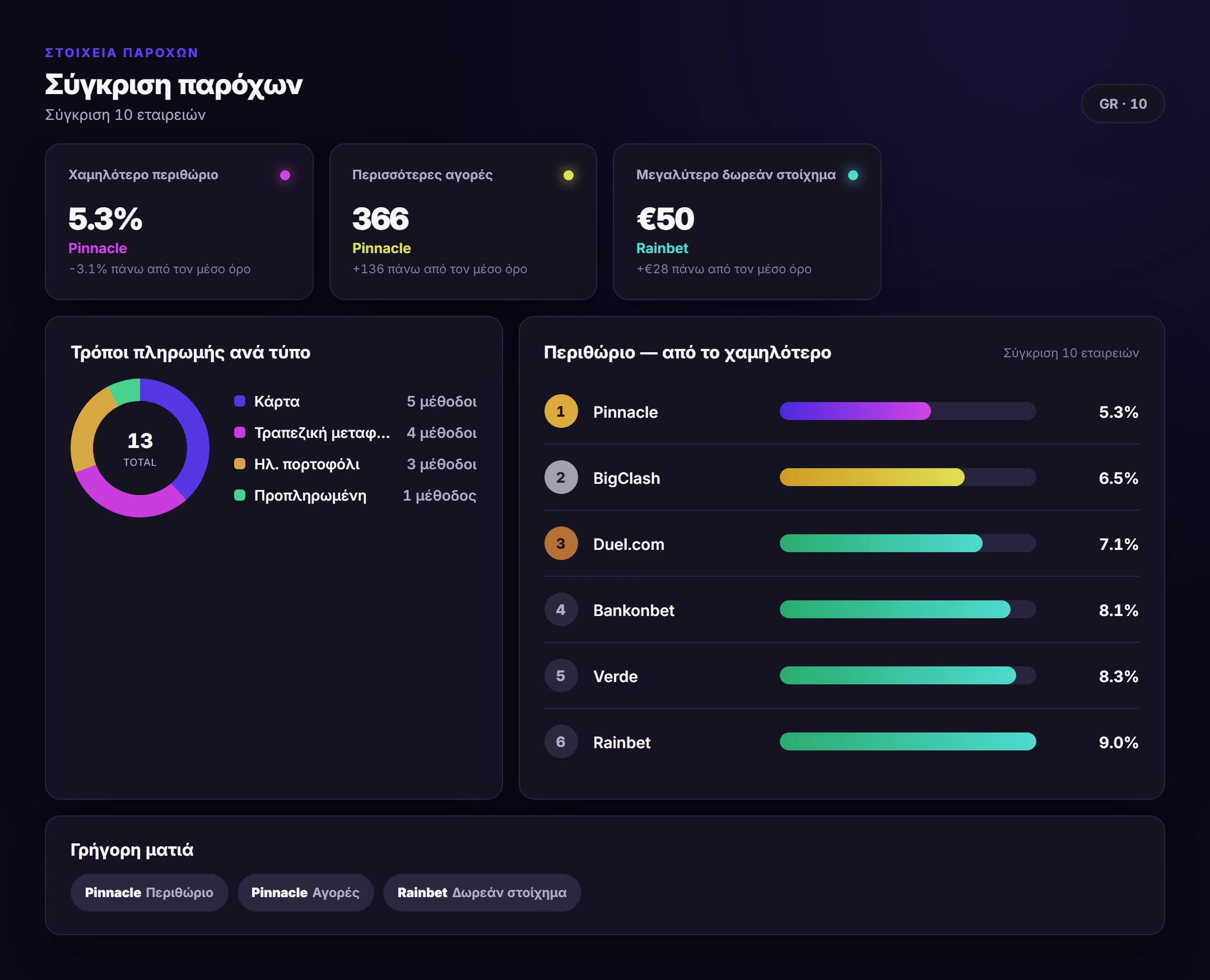
Task: Click the Περιθώριο — από το χαμηλότερο heading
Action: pos(688,352)
